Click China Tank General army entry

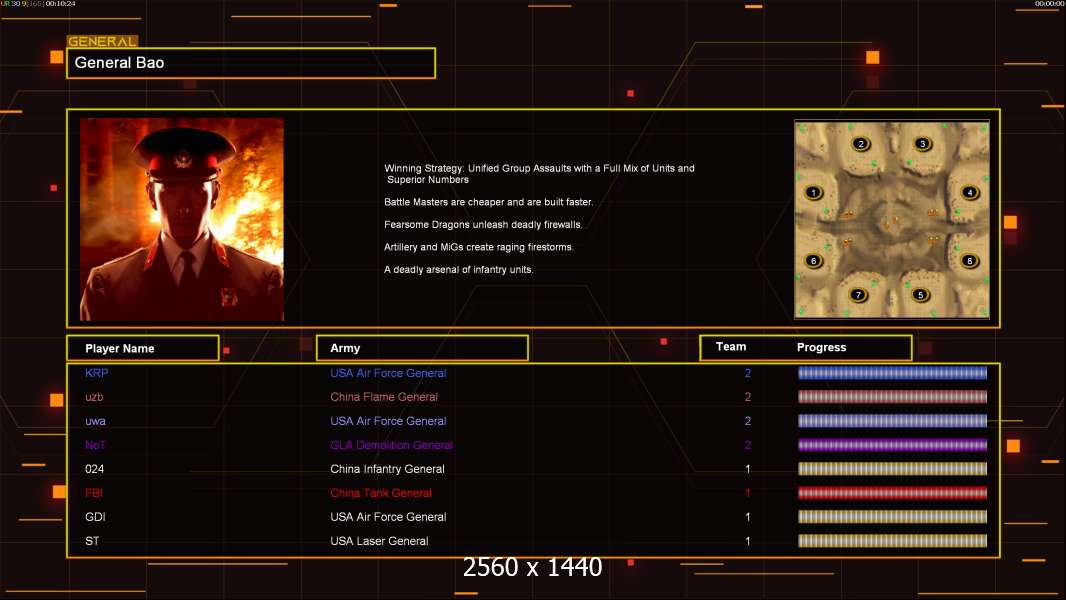pos(381,493)
